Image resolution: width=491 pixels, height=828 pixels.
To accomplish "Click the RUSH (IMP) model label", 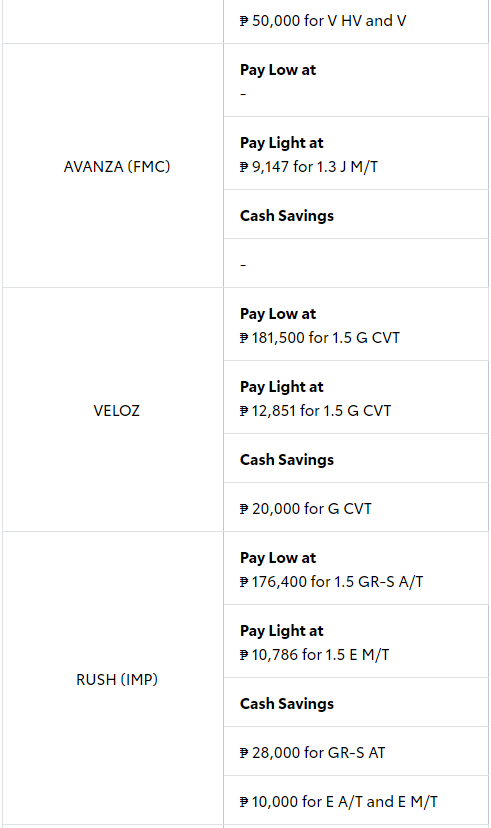I will (117, 679).
